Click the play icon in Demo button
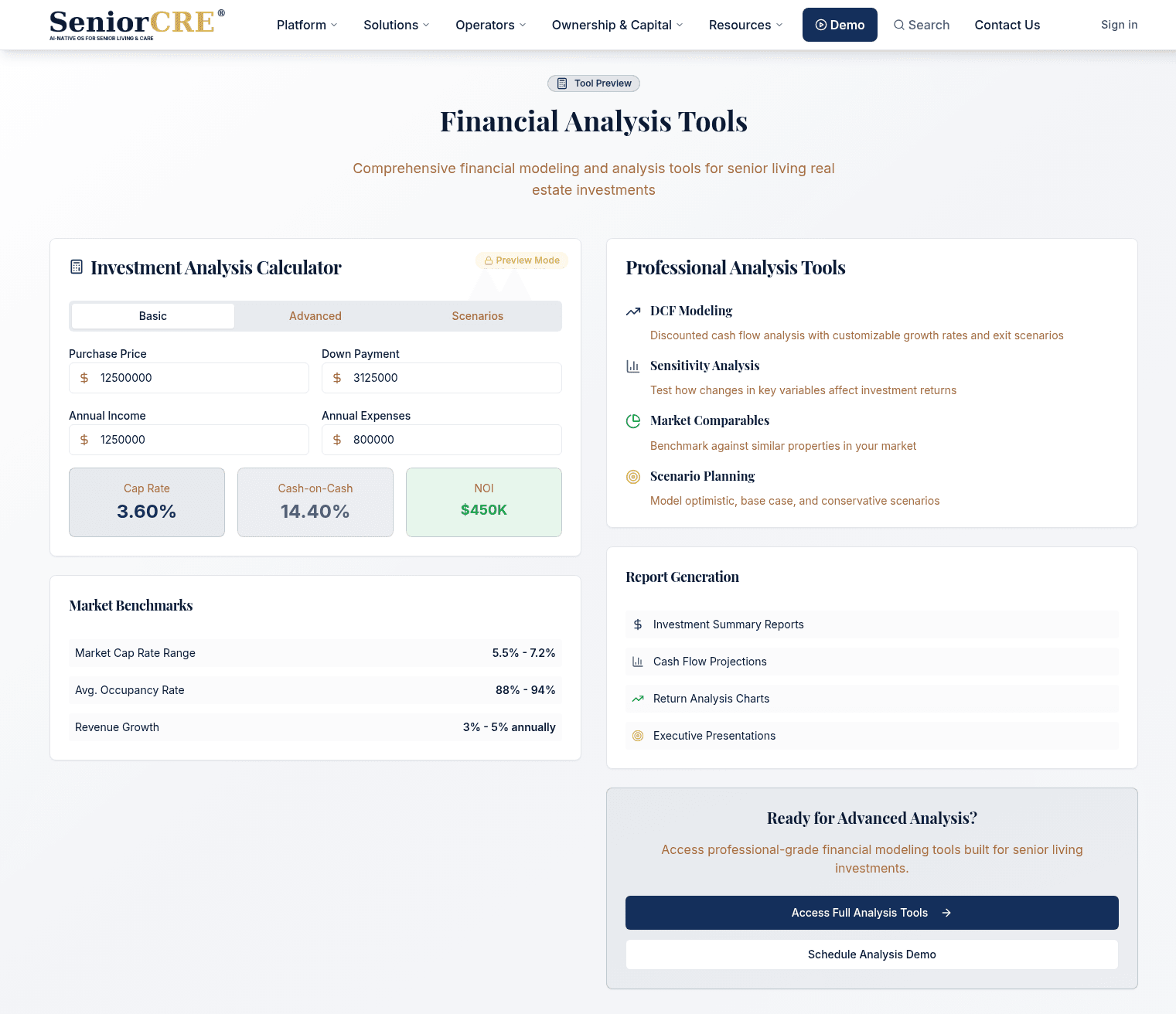The image size is (1176, 1014). click(821, 25)
